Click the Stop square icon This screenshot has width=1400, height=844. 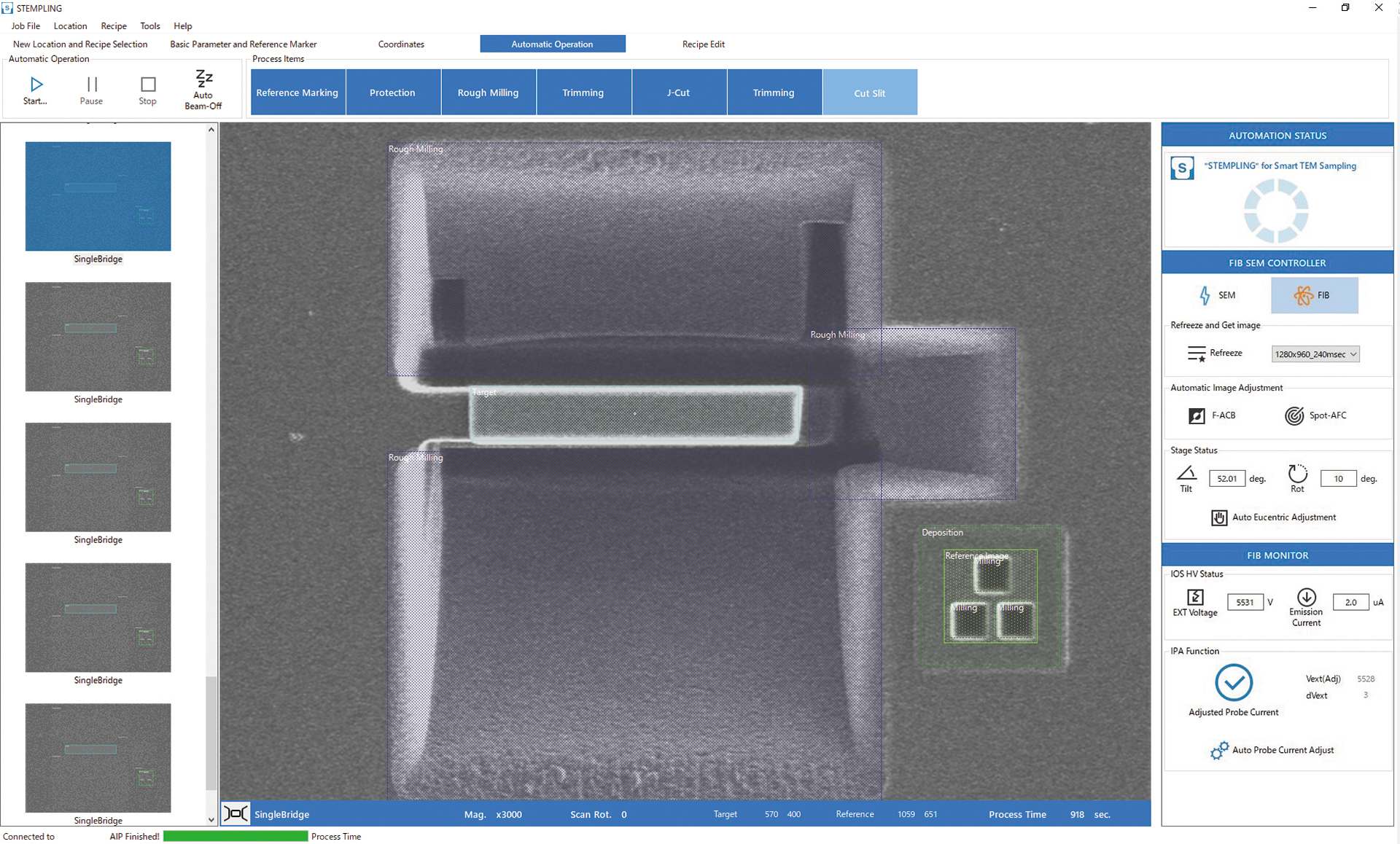[x=148, y=85]
